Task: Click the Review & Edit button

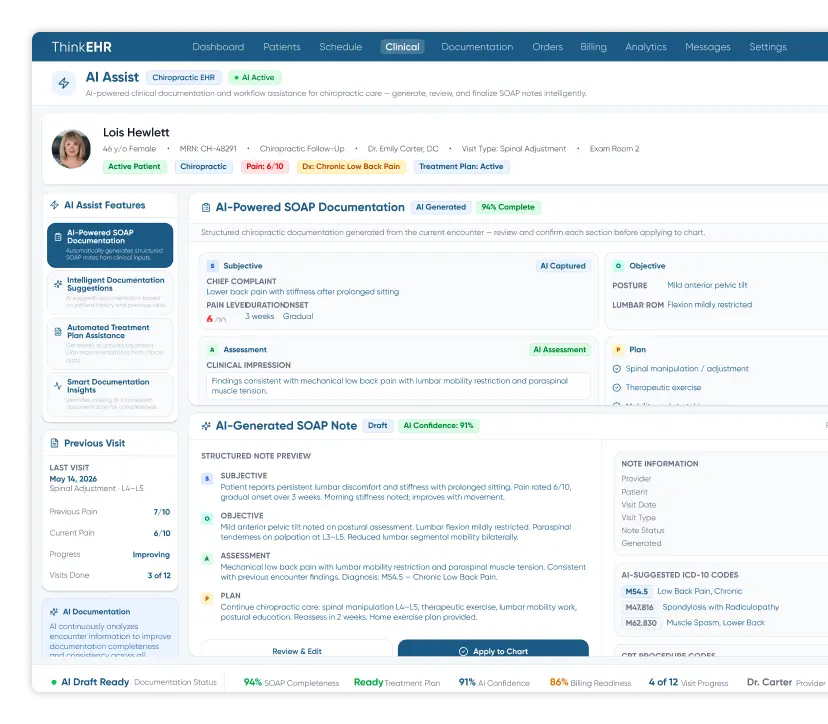Action: click(297, 650)
